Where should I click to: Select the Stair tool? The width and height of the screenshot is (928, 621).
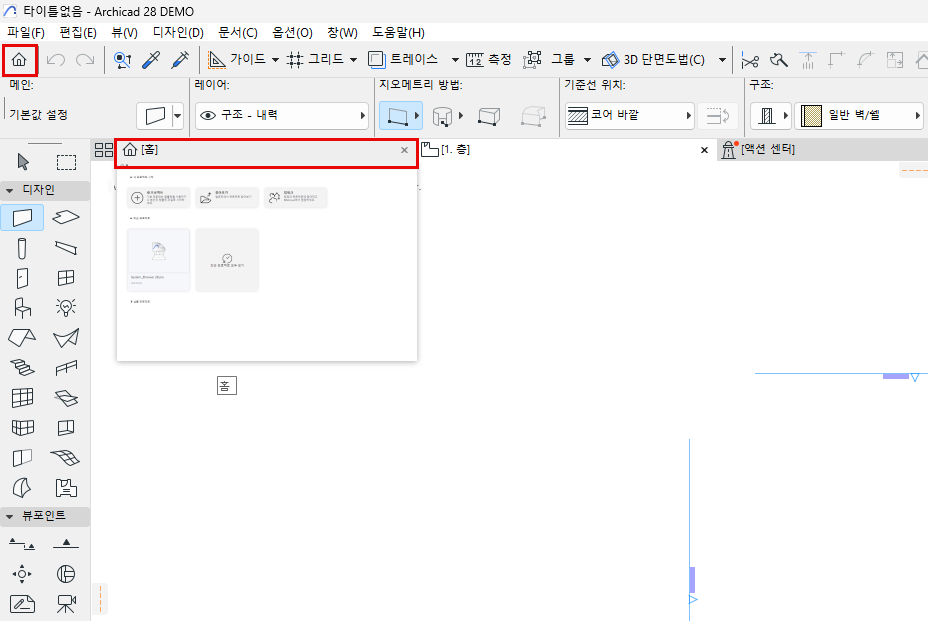pyautogui.click(x=22, y=368)
